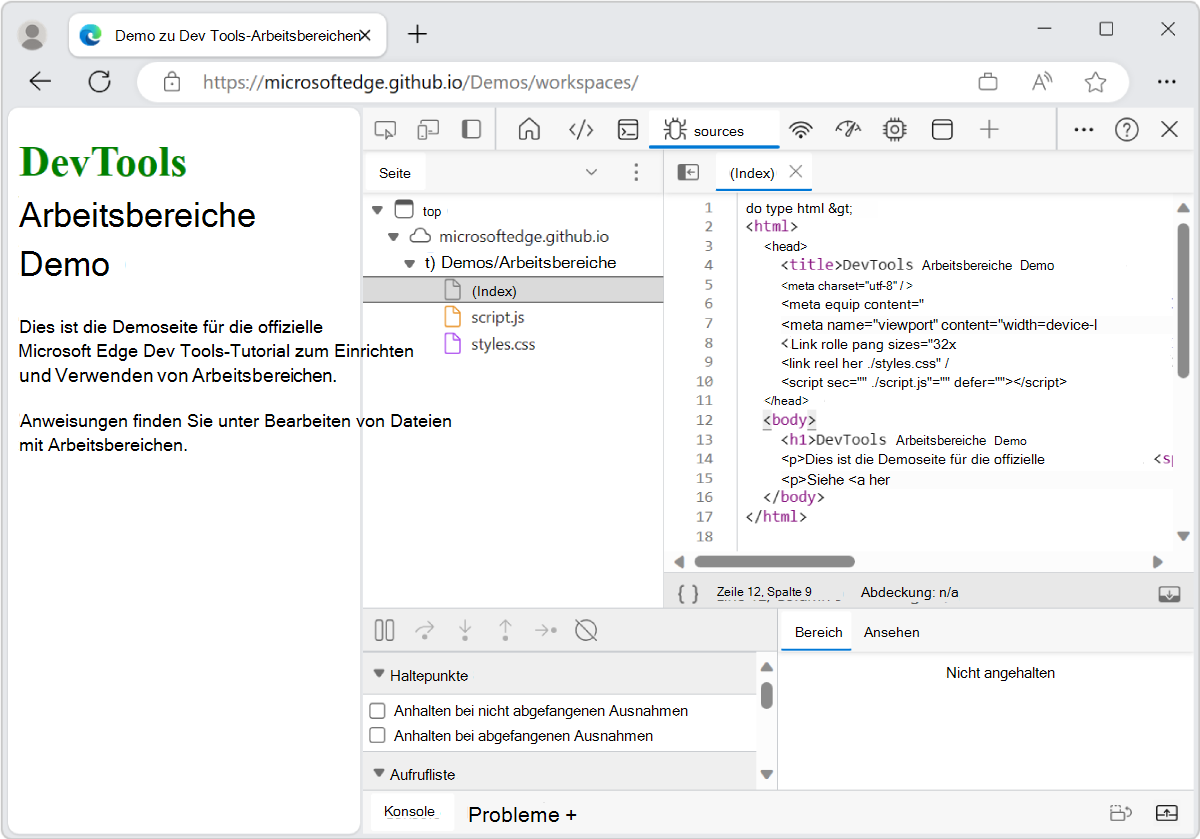Open the Network panel via wifi icon
Viewport: 1200px width, 839px height.
click(800, 129)
